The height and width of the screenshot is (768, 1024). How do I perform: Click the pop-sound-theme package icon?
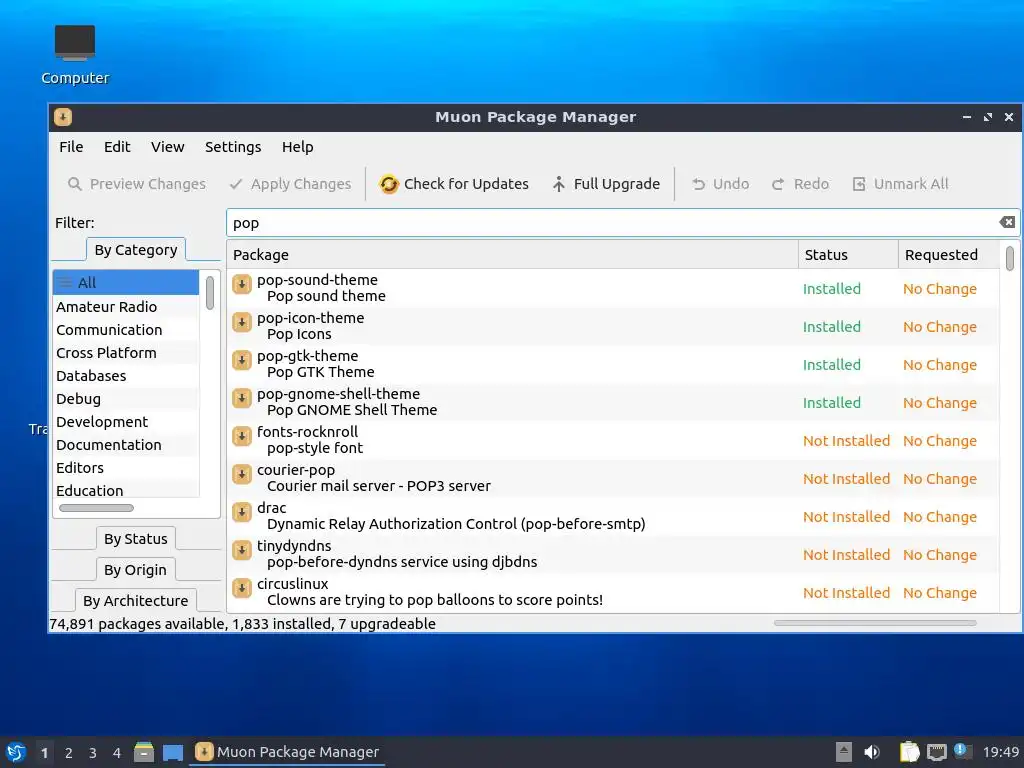tap(242, 284)
